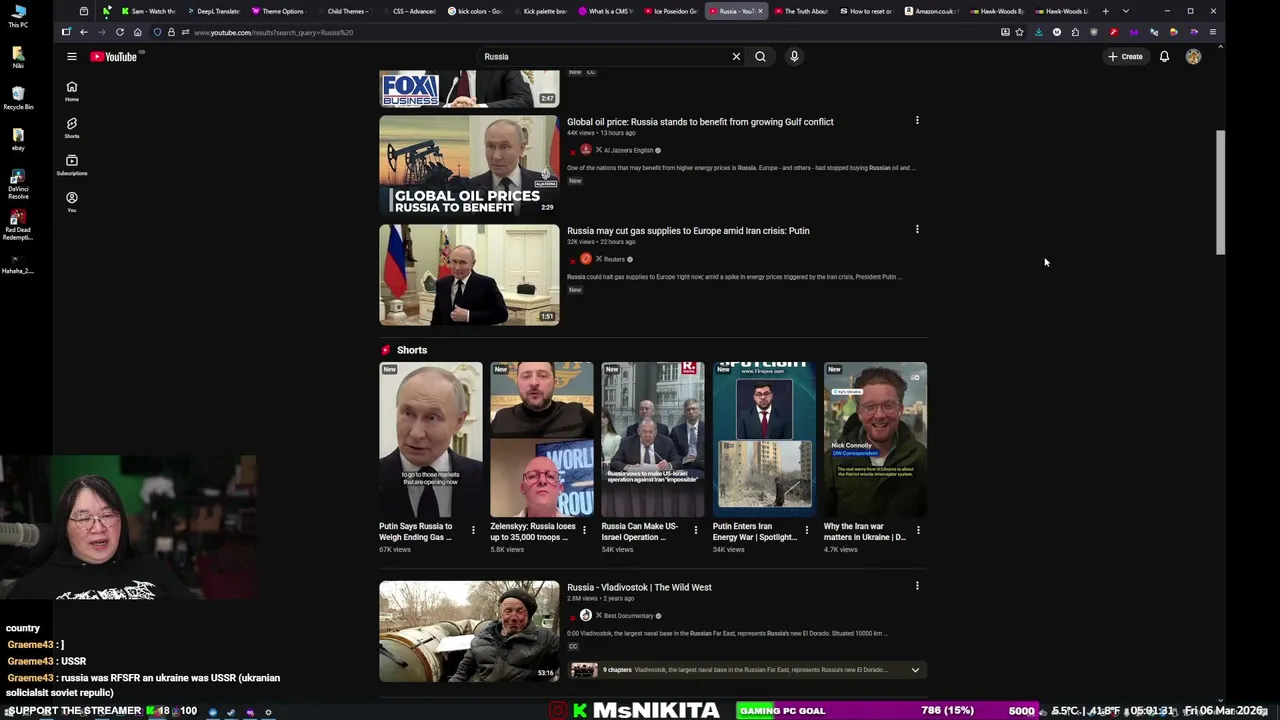The image size is (1280, 720).
Task: Switch to the What Is a CMS tab
Action: [607, 11]
